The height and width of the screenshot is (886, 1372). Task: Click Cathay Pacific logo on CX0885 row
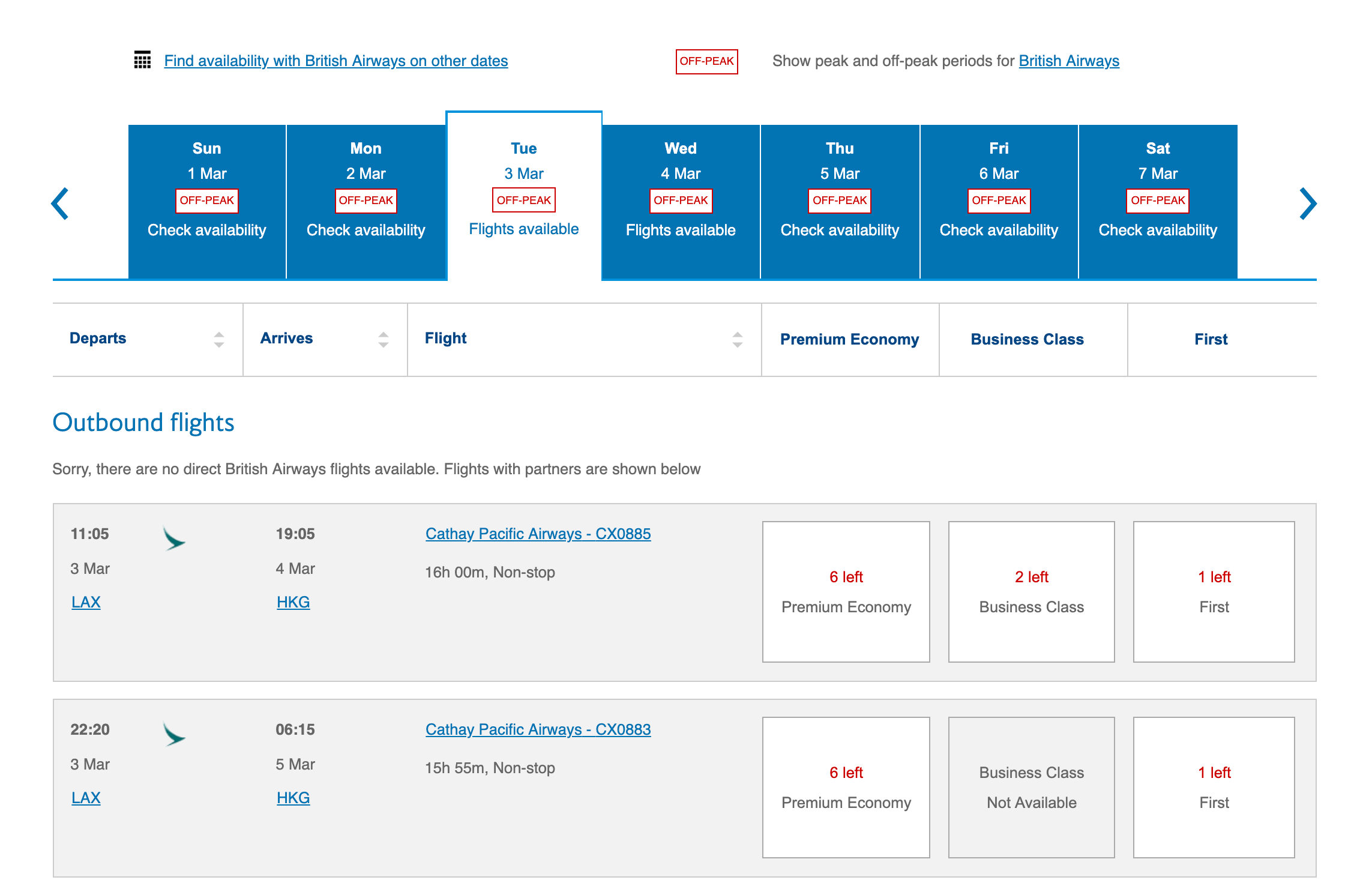tap(174, 539)
